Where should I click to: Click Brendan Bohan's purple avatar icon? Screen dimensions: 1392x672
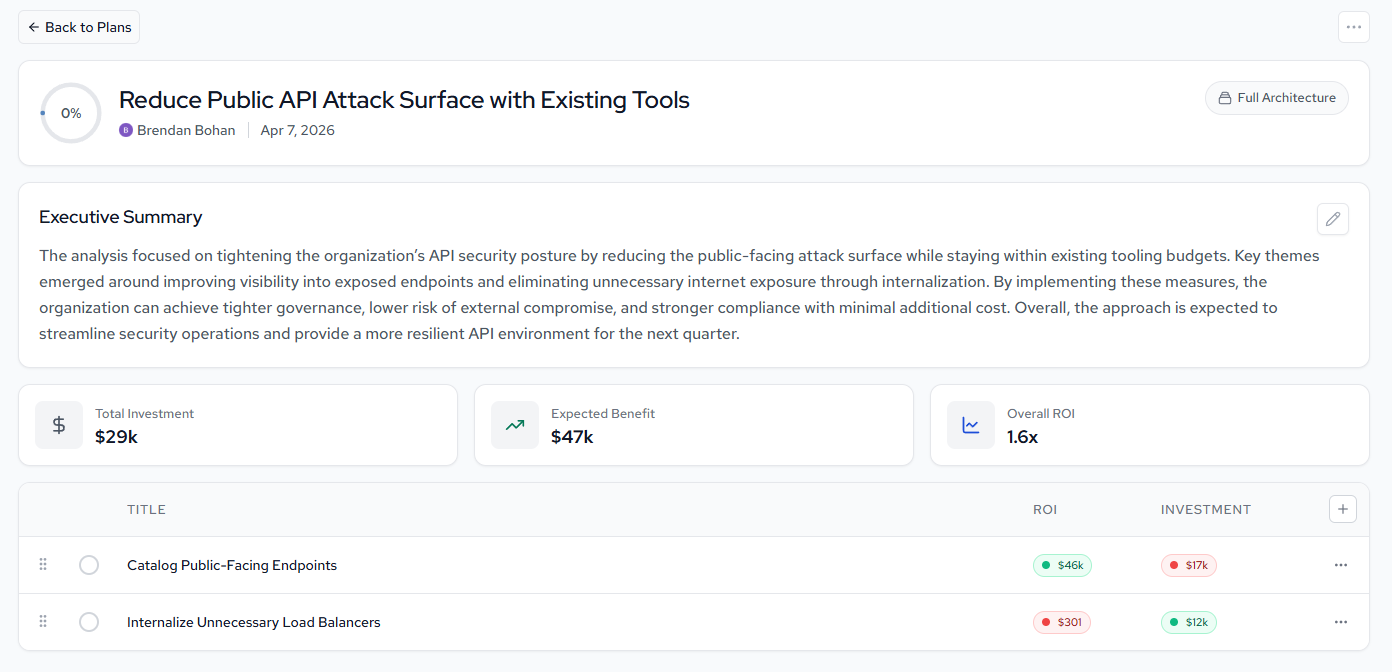coord(126,130)
